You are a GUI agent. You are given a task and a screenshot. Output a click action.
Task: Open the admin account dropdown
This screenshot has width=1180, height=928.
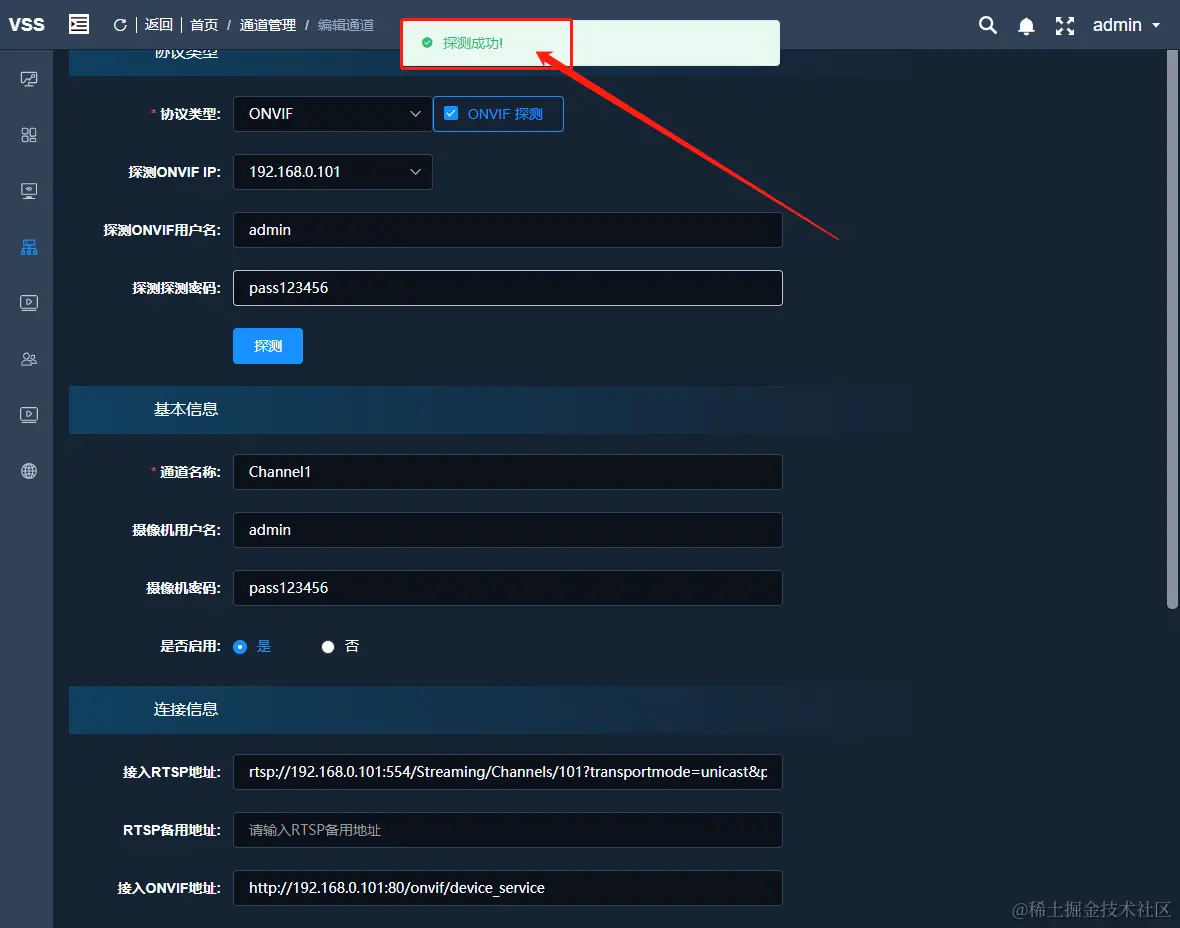(x=1126, y=25)
